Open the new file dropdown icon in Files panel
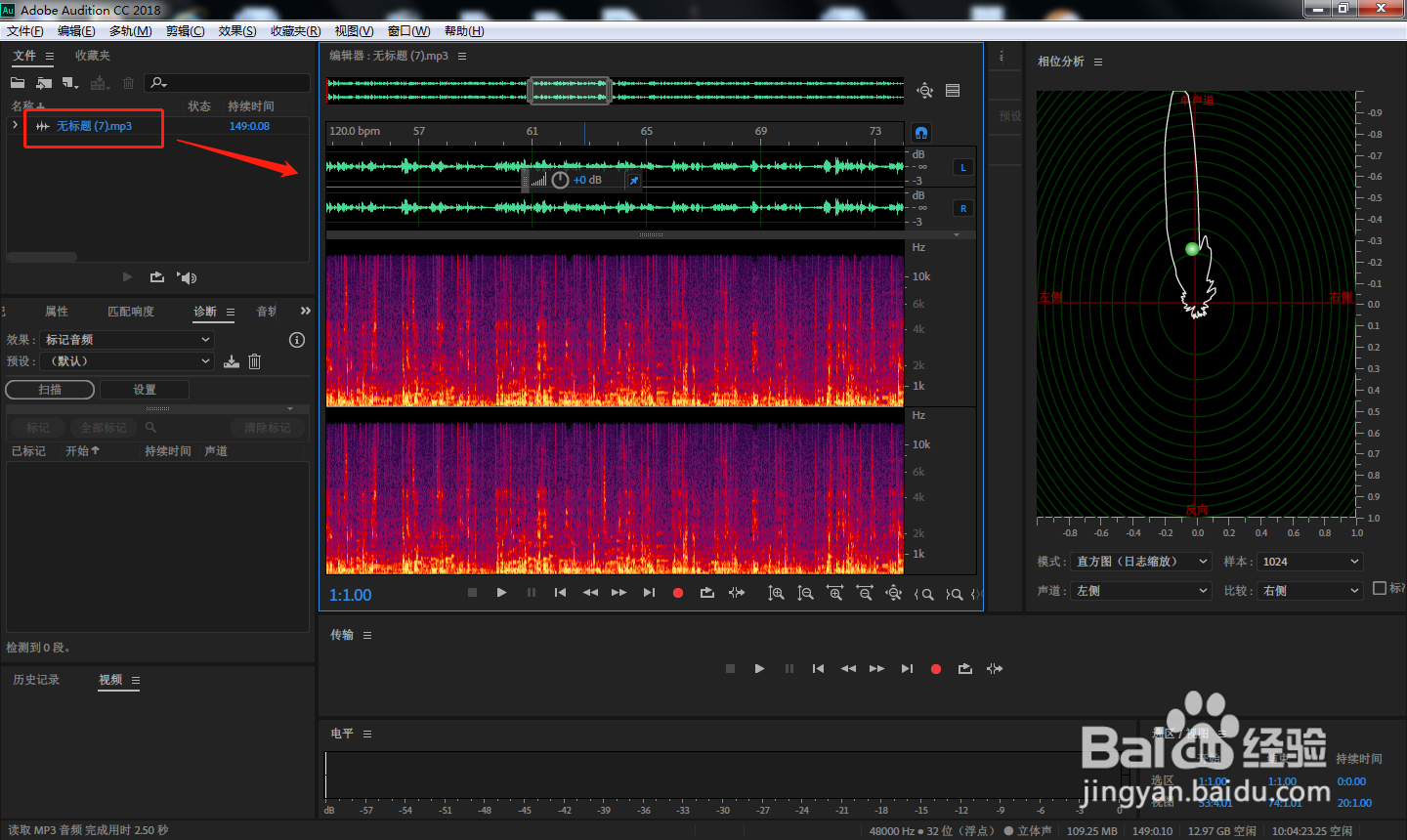The height and width of the screenshot is (840, 1407). (x=70, y=83)
